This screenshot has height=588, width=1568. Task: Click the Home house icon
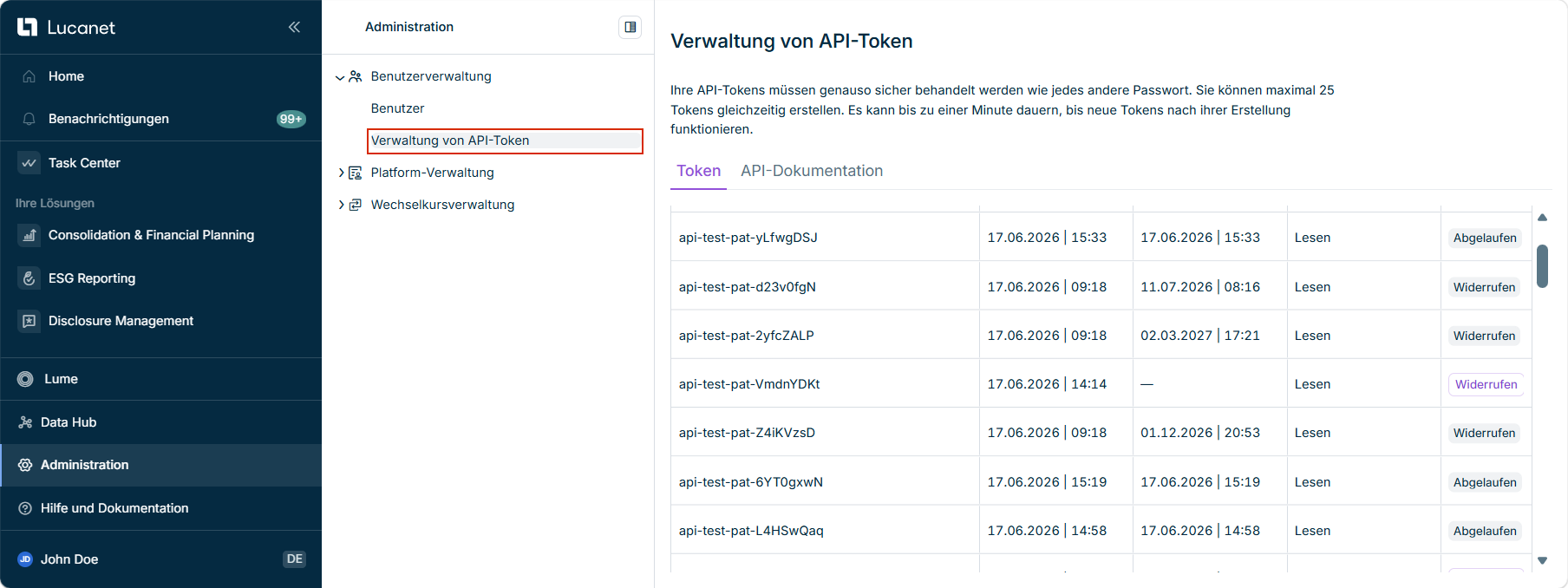pyautogui.click(x=29, y=76)
